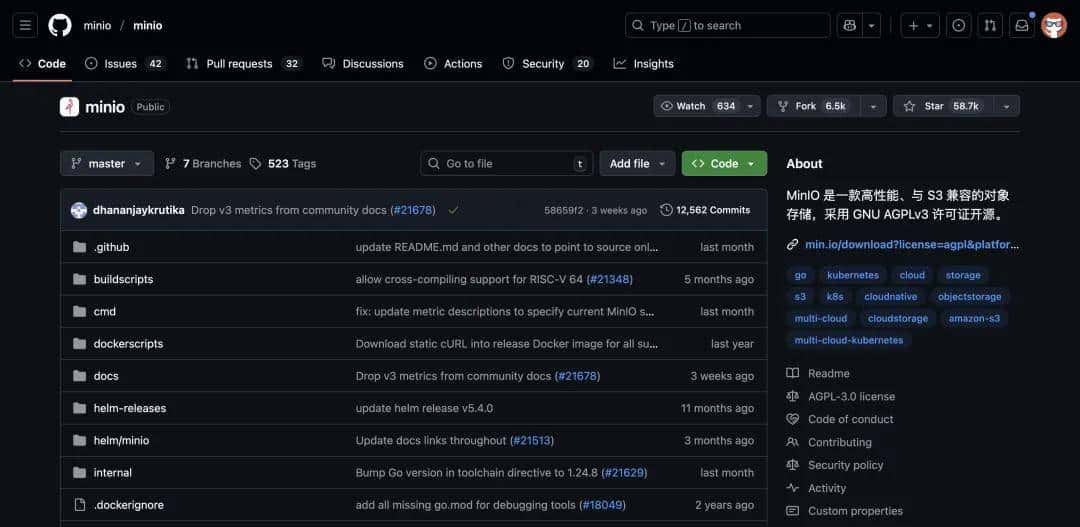Open the Discussions tab
This screenshot has width=1080, height=527.
pyautogui.click(x=363, y=63)
